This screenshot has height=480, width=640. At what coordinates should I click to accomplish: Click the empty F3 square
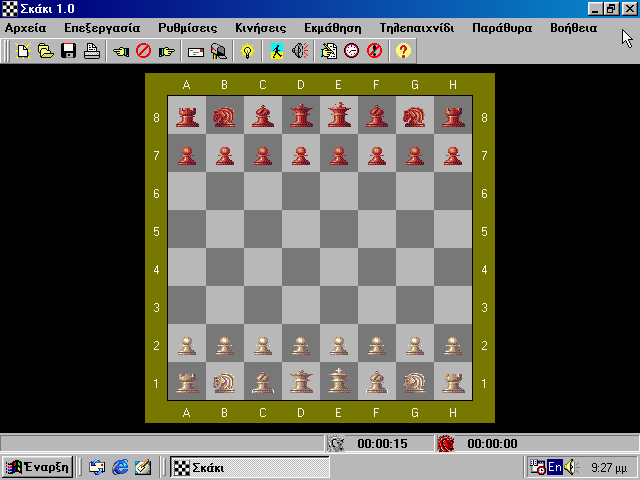pyautogui.click(x=377, y=305)
